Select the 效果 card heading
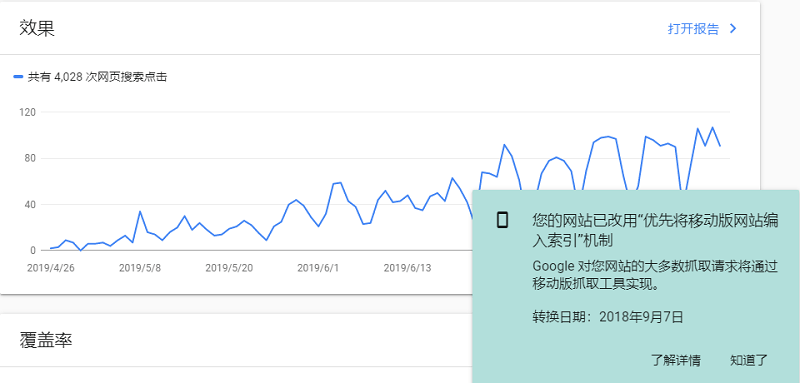This screenshot has height=383, width=800. point(37,28)
